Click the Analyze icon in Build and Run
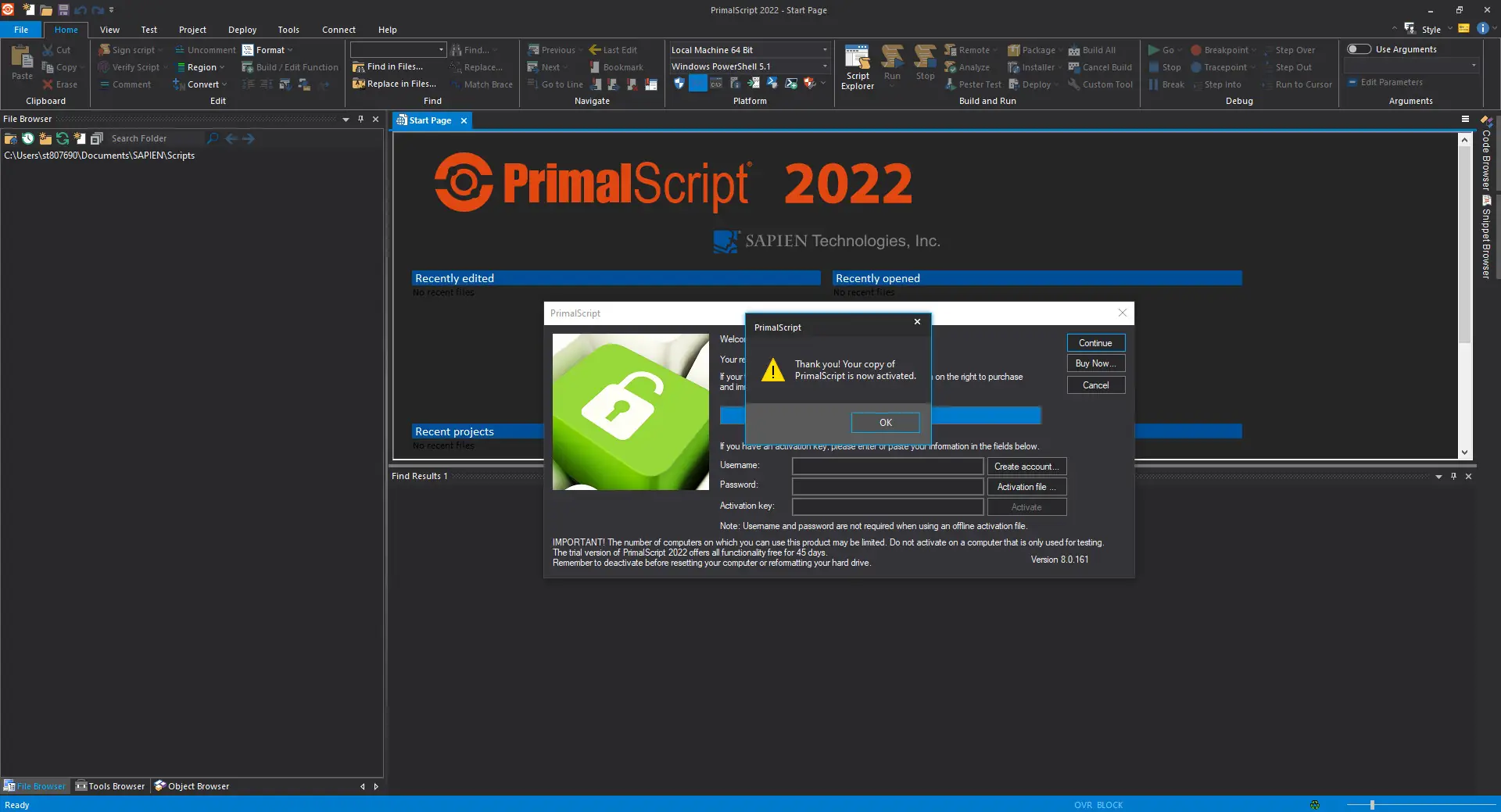Viewport: 1501px width, 812px height. [x=951, y=67]
